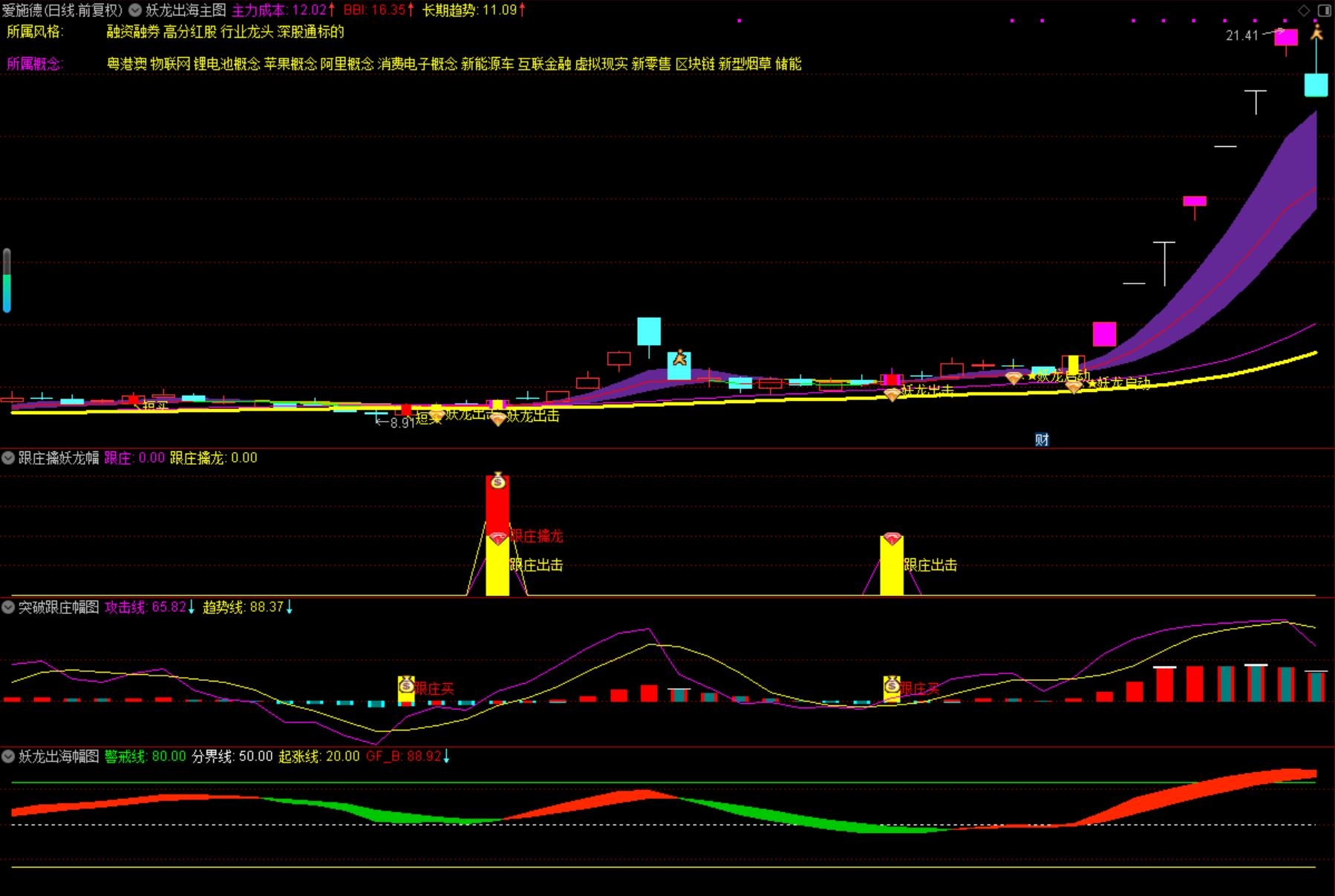Click the vertical zoom slider on left edge
This screenshot has height=896, width=1335.
pos(7,281)
